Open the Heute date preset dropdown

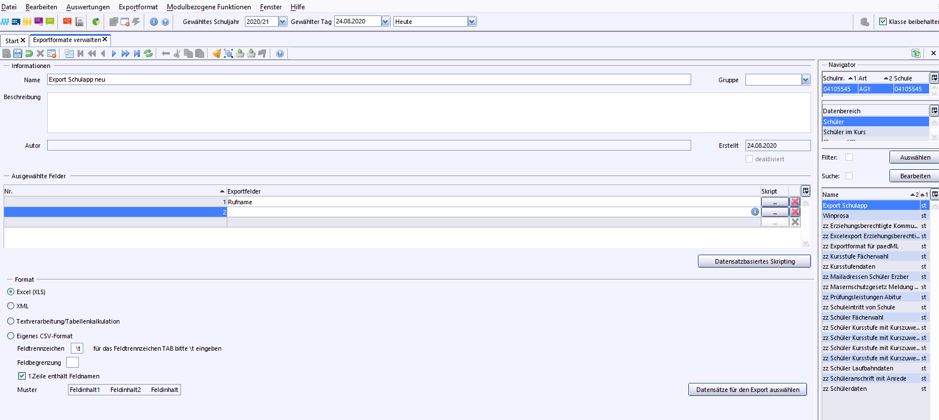tap(472, 22)
